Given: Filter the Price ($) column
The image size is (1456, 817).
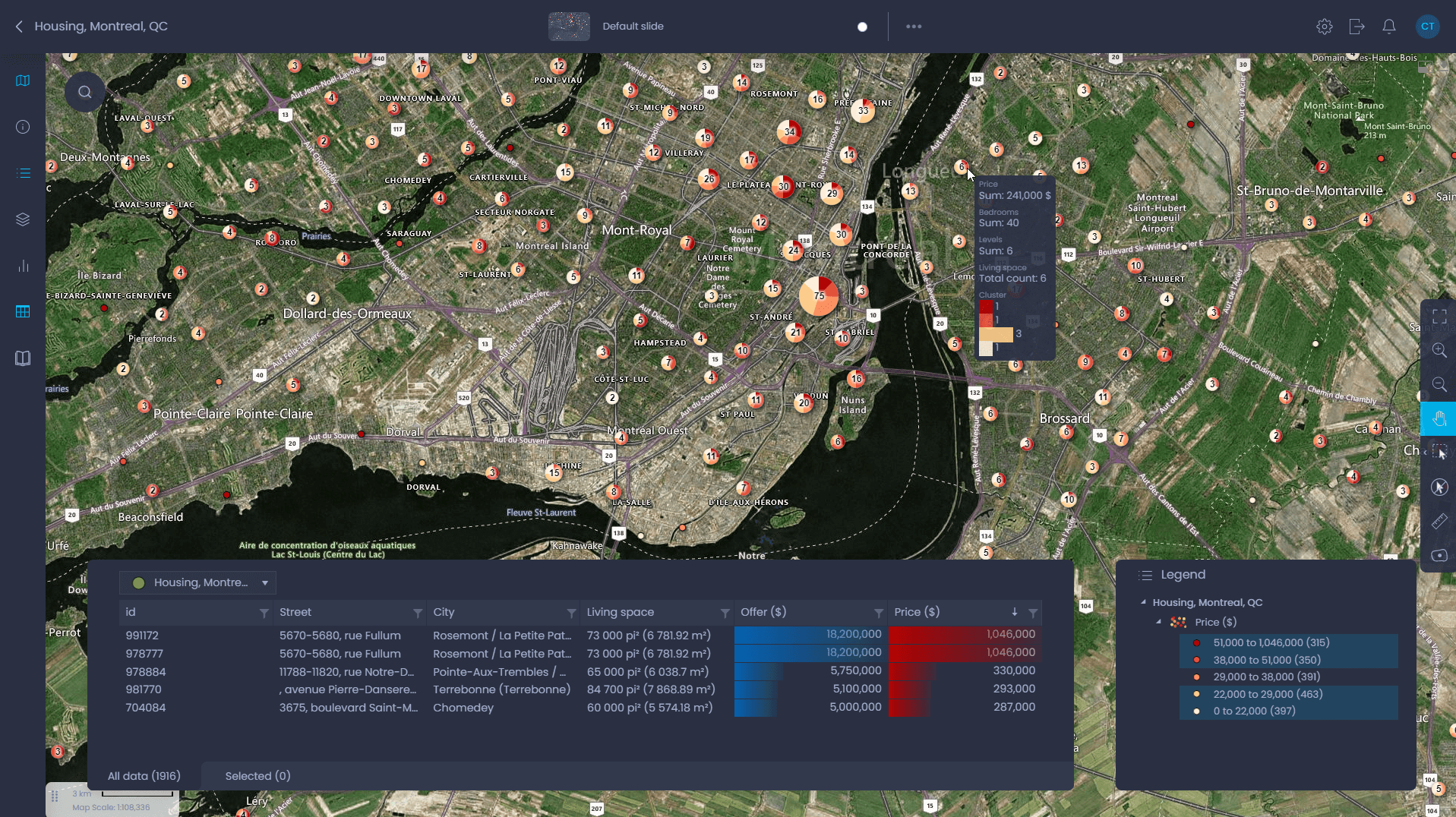Looking at the screenshot, I should point(1033,613).
